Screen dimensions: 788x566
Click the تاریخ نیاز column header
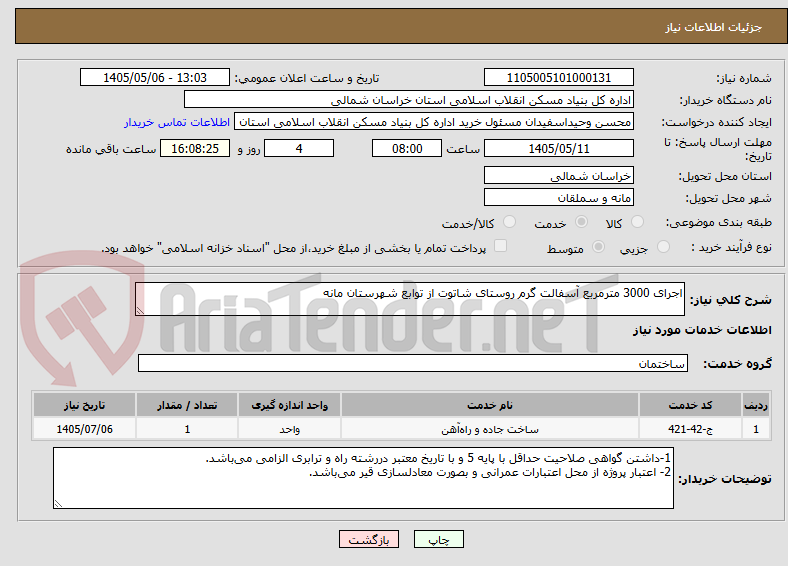84,405
